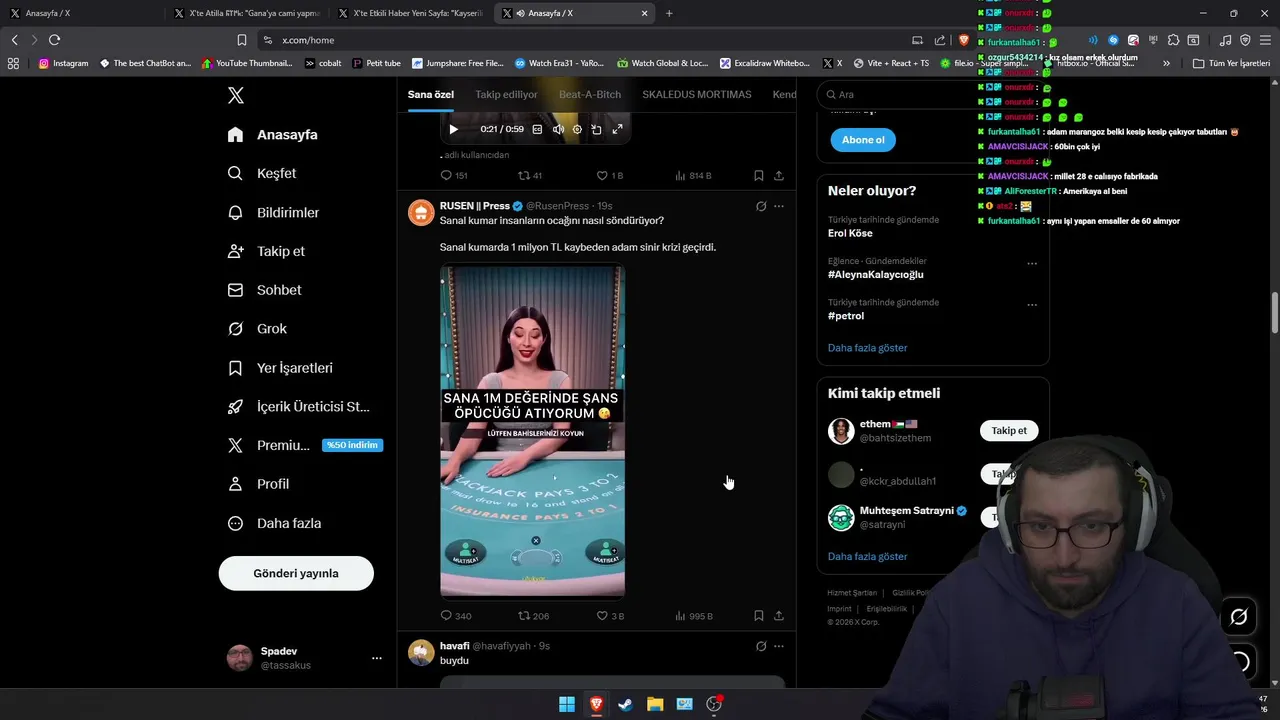The width and height of the screenshot is (1280, 720).
Task: Open more options on havafi post
Action: [x=779, y=646]
